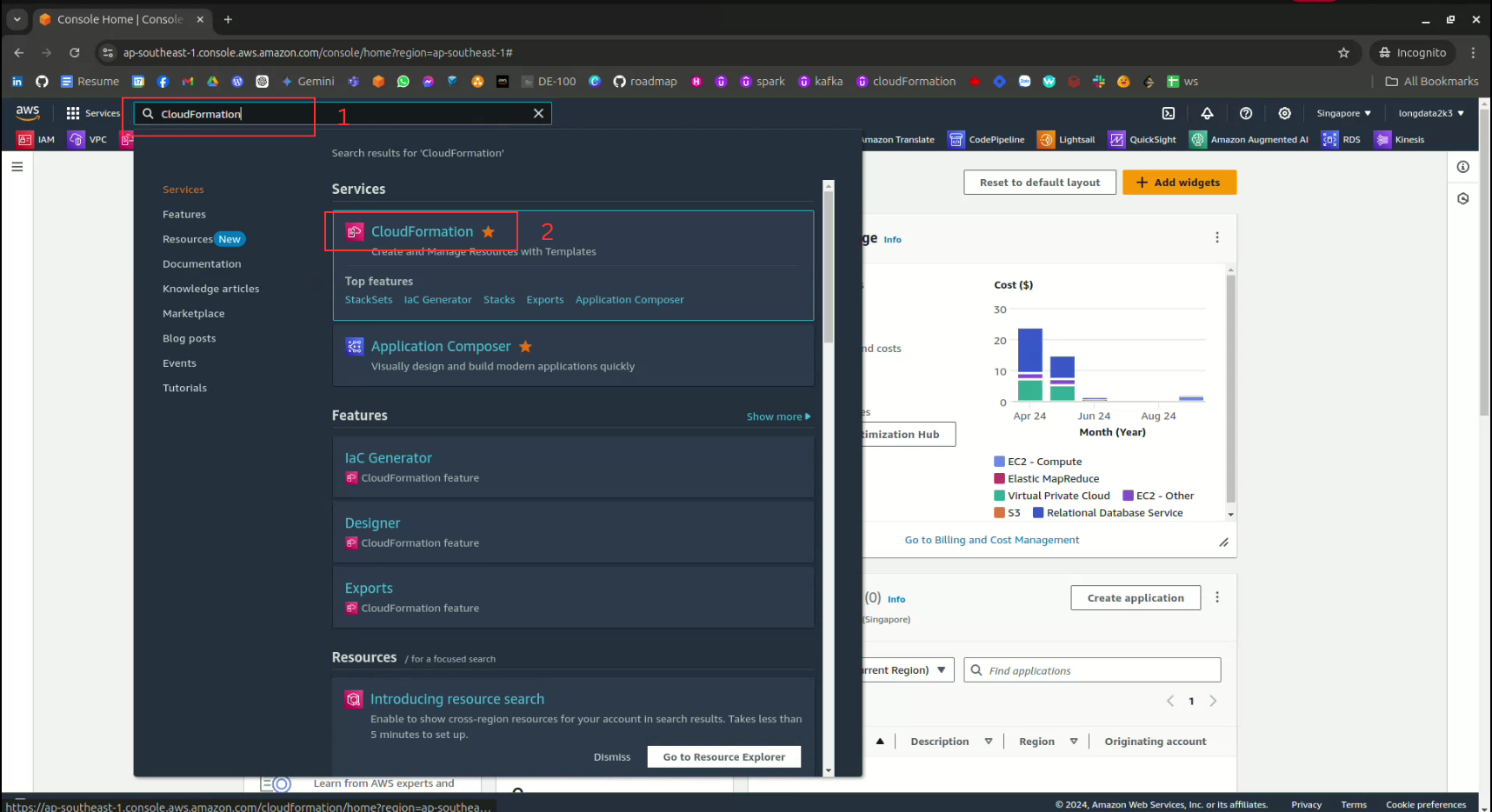Click the EC2 - Compute legend swatch

(x=1000, y=462)
